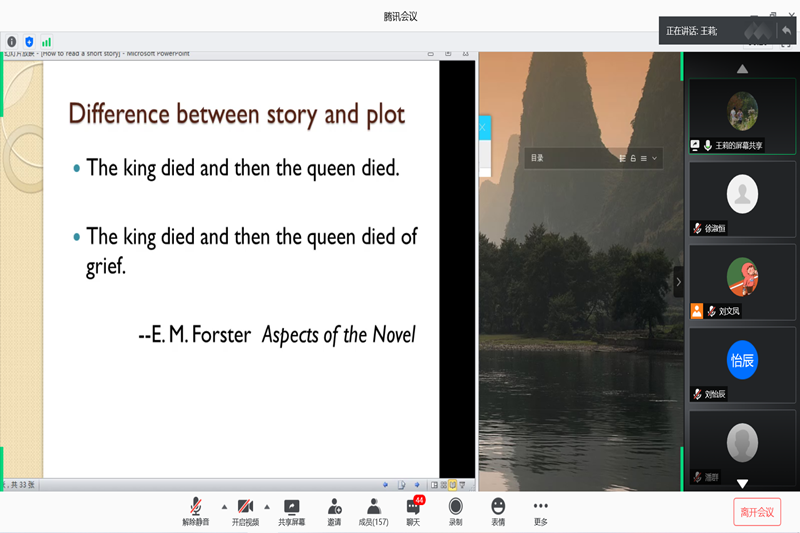Screen dimensions: 800x533
Task: Open the 邀请 invite icon
Action: point(334,507)
